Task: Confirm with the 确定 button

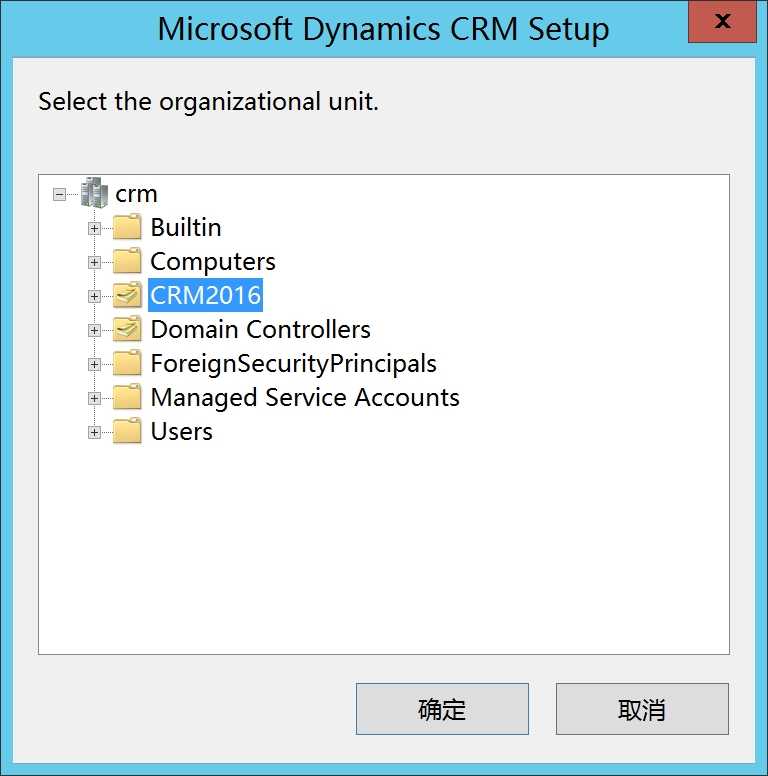Action: 442,709
